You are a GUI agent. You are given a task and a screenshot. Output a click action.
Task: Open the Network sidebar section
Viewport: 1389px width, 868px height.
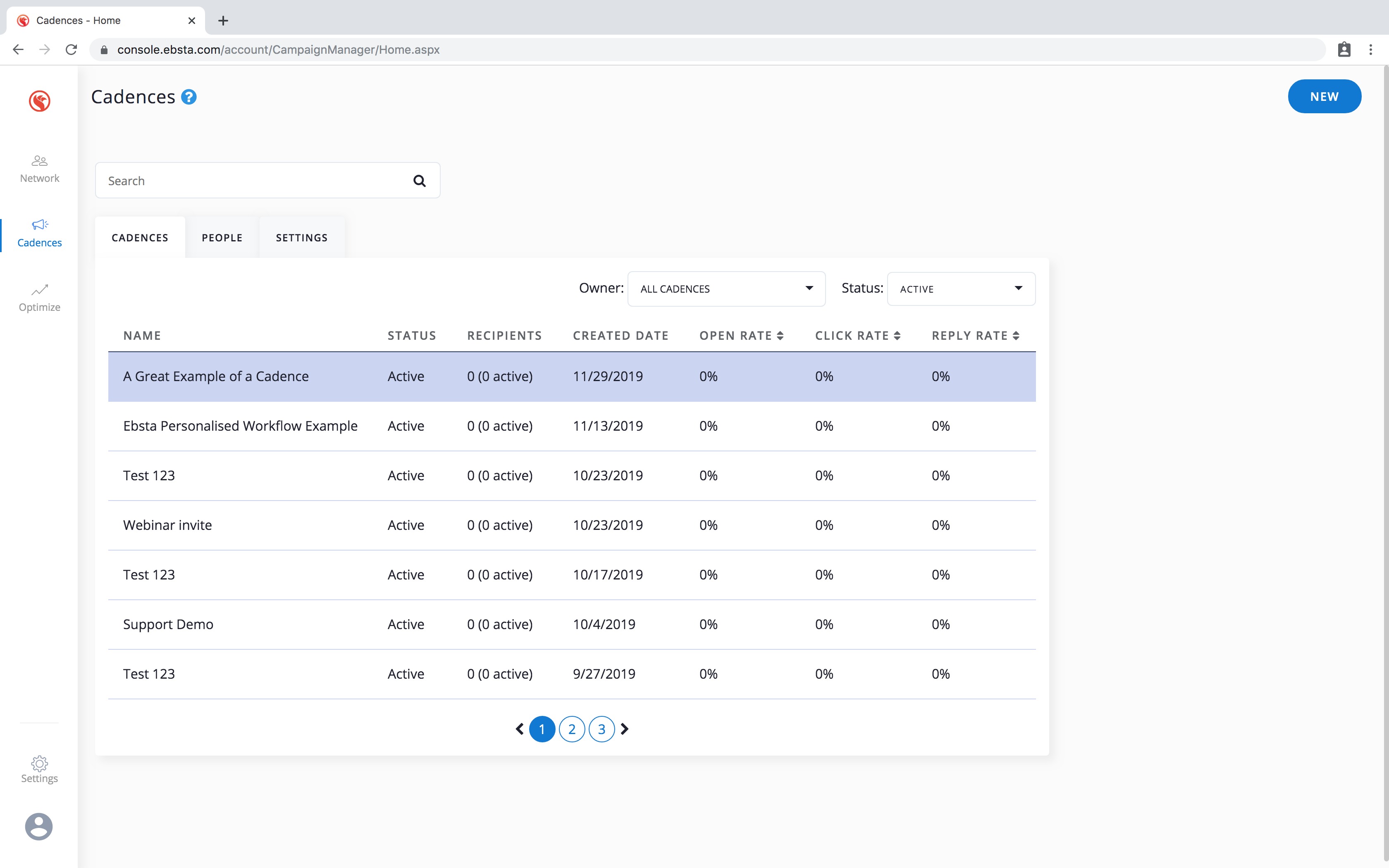click(39, 168)
